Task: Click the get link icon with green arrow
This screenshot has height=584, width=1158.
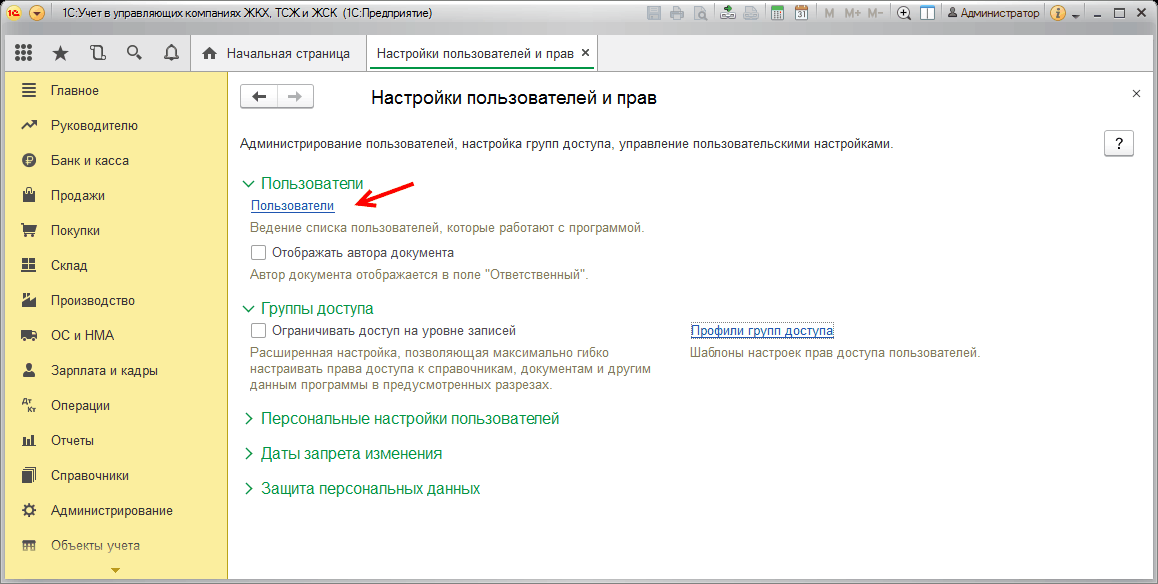Action: [728, 13]
